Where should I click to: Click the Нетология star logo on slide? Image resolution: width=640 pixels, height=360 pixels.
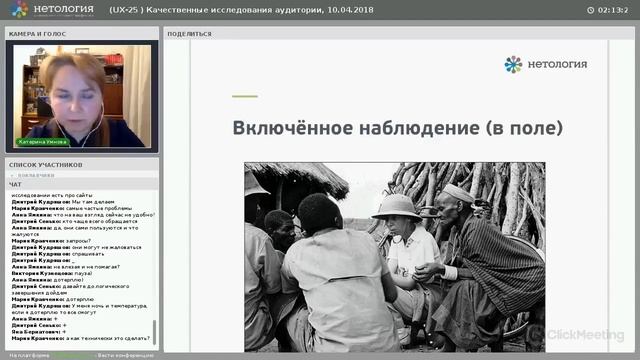[x=513, y=64]
